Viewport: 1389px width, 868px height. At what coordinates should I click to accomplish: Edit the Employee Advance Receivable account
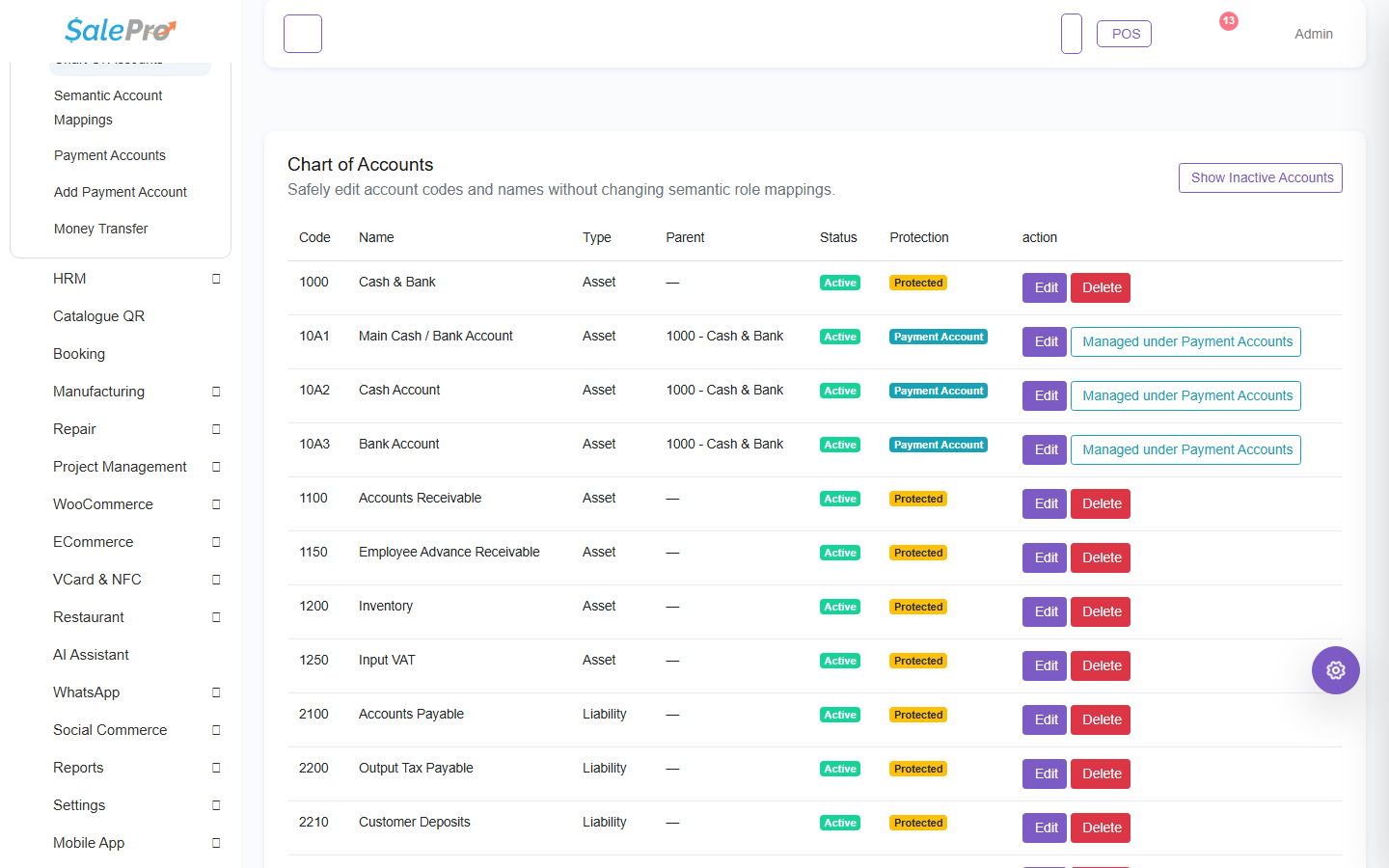(x=1045, y=557)
